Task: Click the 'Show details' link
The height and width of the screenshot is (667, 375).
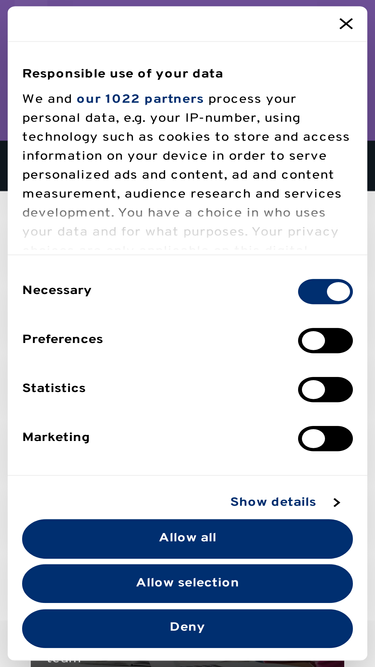Action: [x=273, y=502]
